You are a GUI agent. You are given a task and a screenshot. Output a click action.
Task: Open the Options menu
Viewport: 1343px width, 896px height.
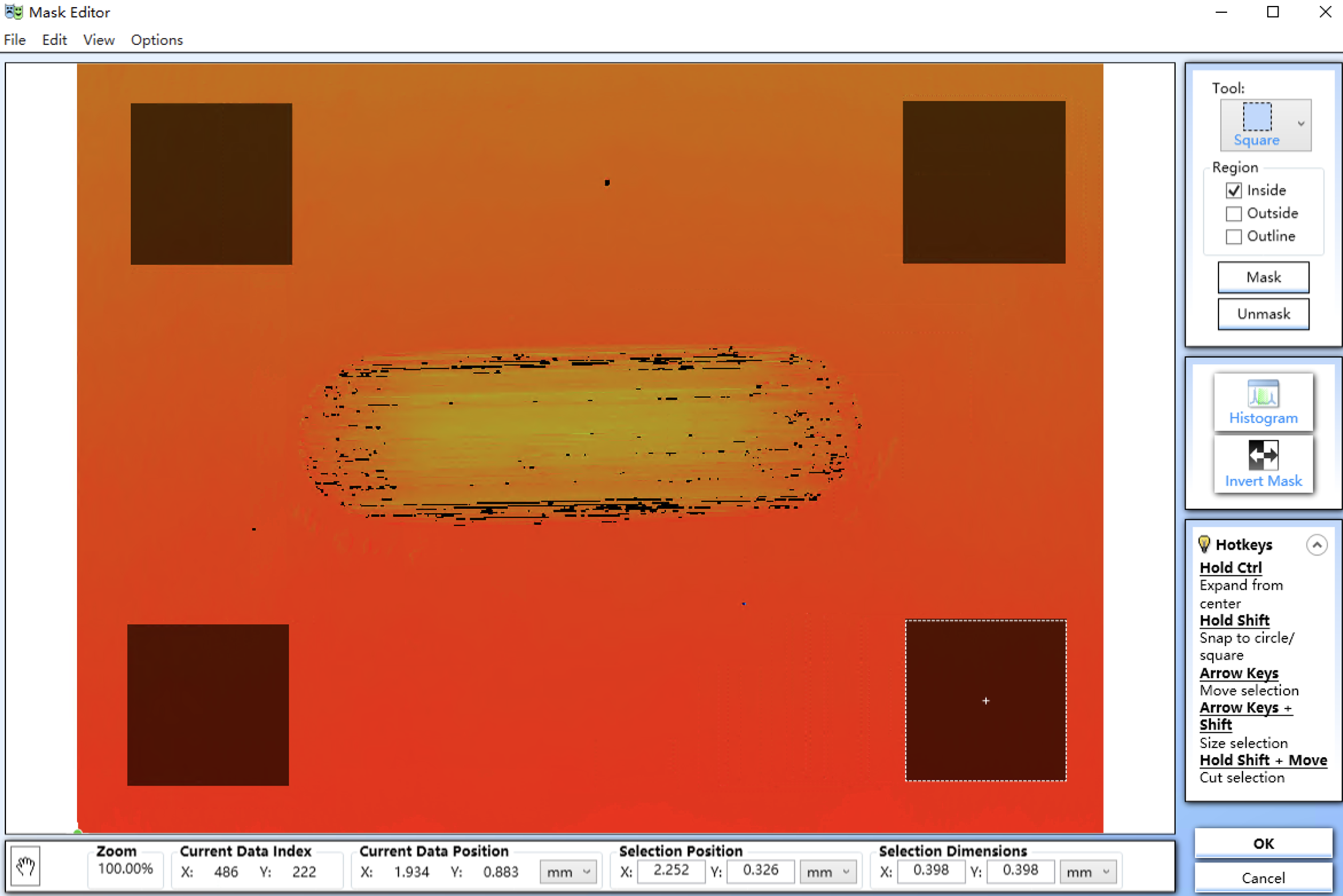156,40
